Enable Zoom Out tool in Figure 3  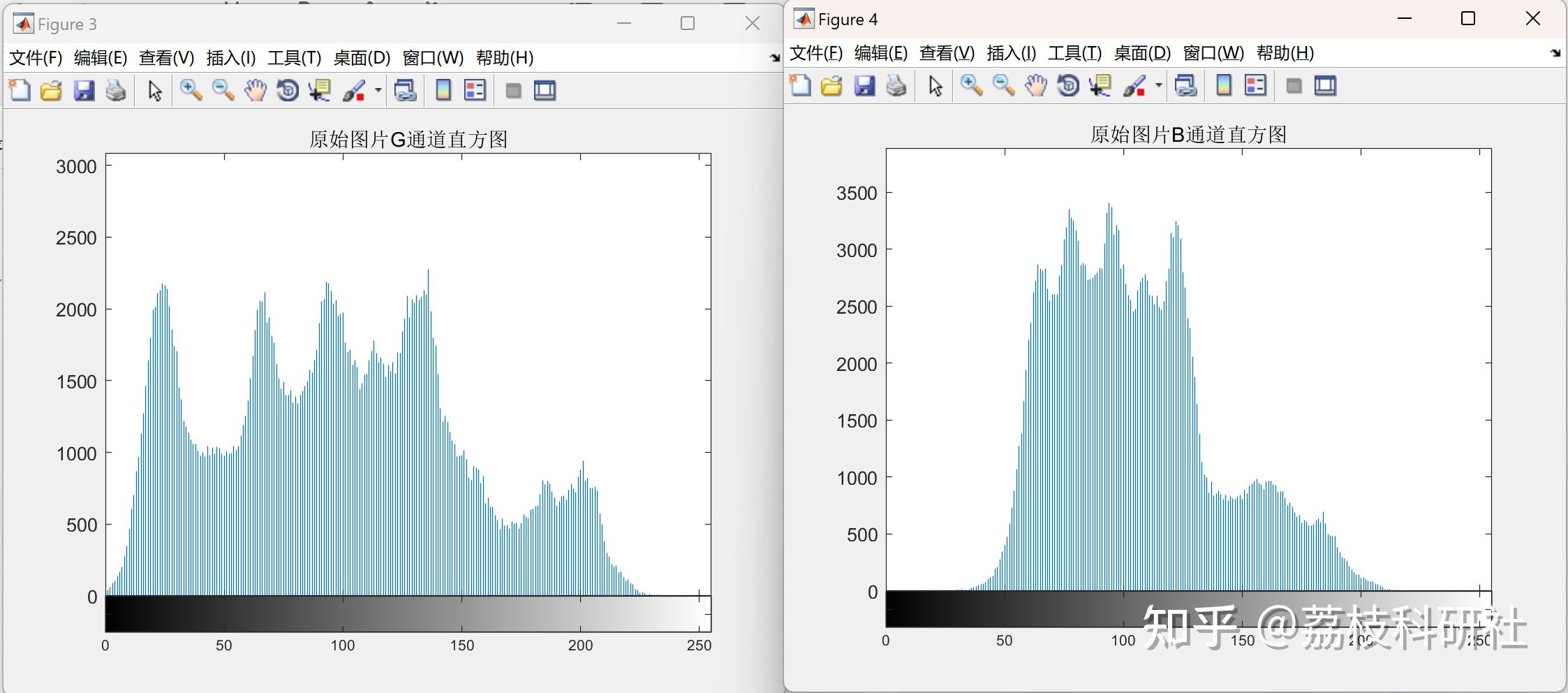pos(223,90)
